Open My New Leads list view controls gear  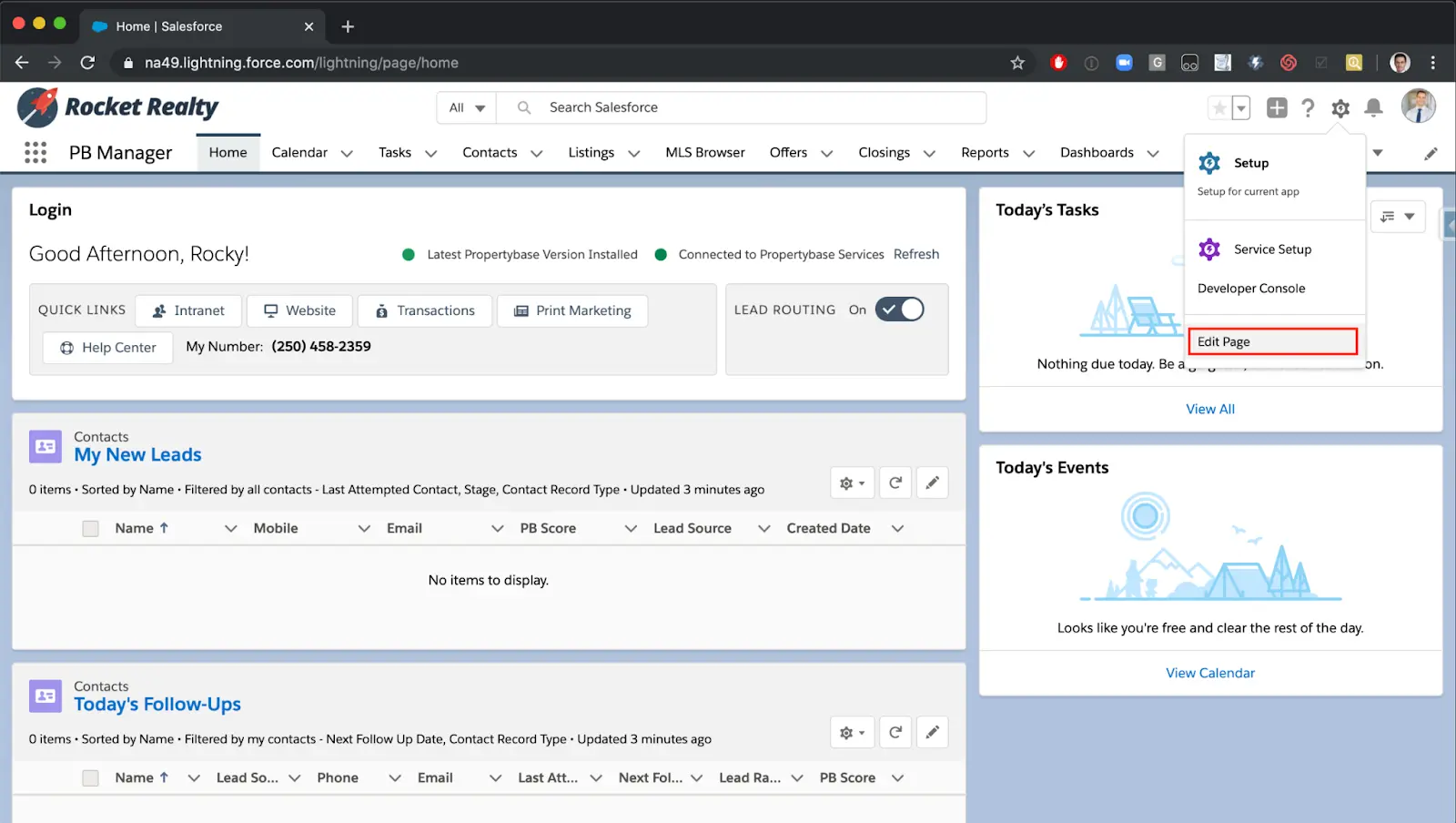click(x=853, y=483)
